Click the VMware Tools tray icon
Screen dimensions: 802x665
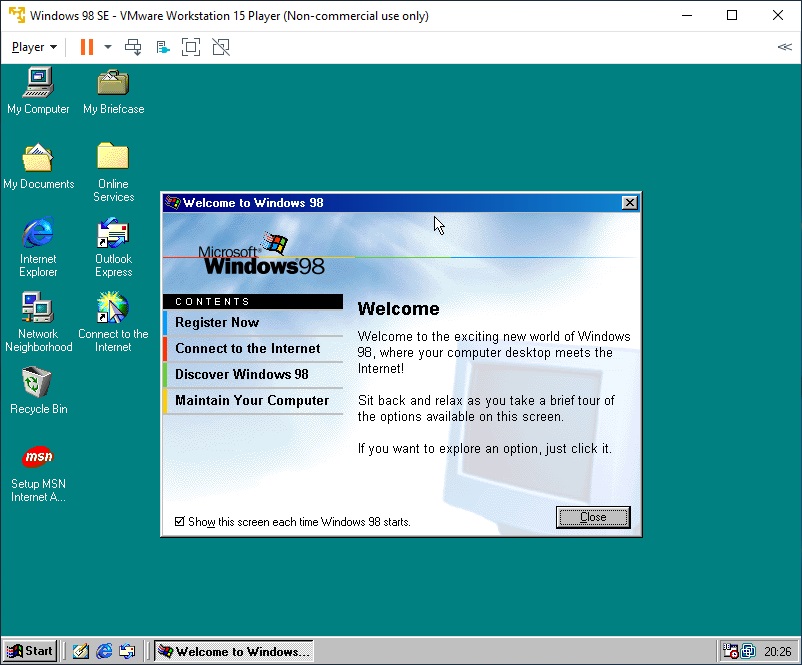pos(748,651)
